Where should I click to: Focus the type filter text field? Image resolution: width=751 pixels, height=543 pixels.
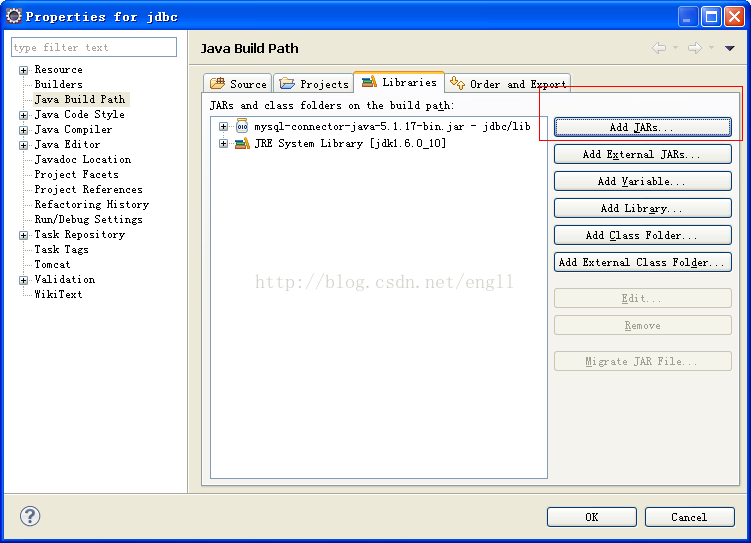click(x=94, y=47)
